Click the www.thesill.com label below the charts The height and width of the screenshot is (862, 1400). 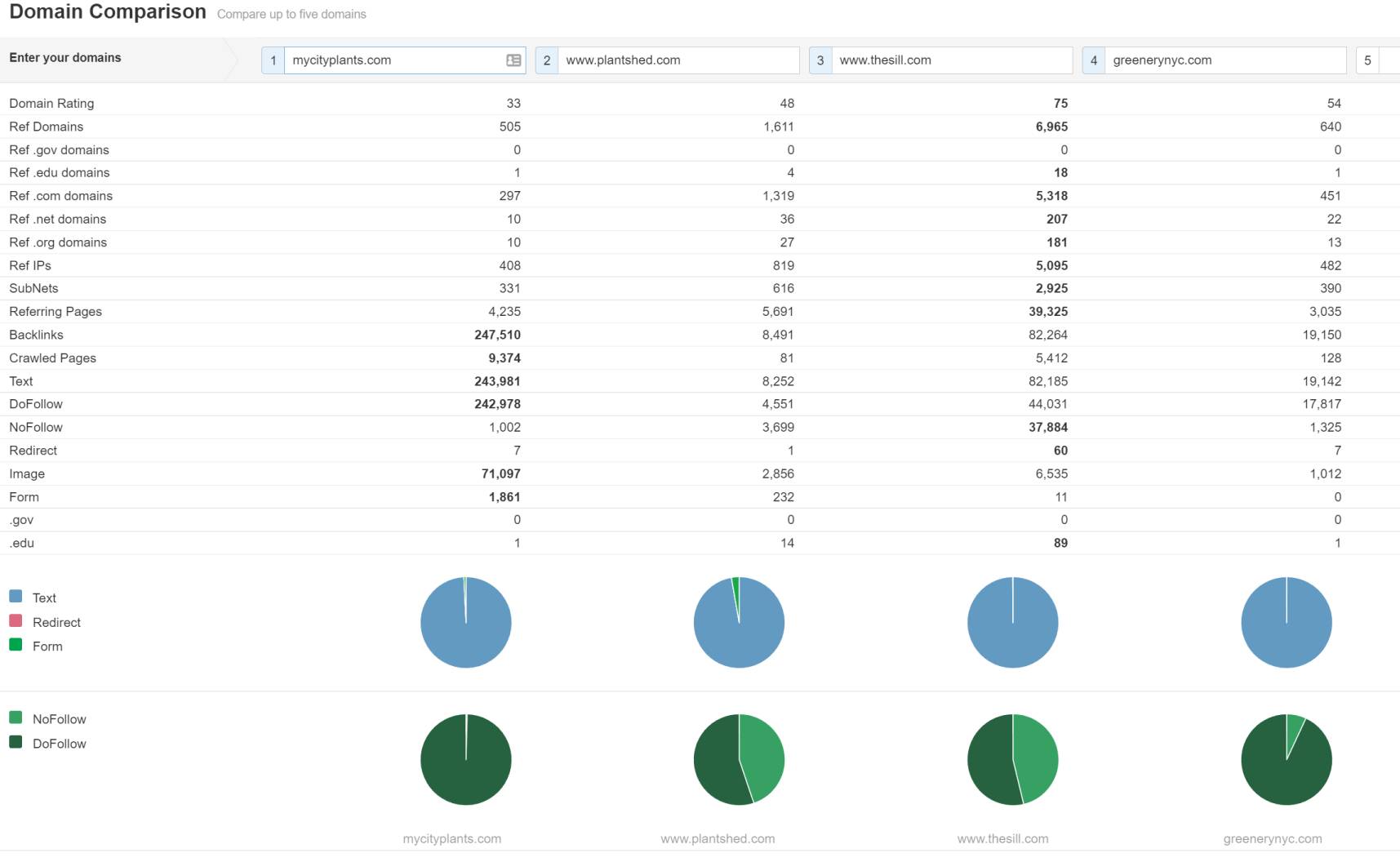pos(1002,839)
